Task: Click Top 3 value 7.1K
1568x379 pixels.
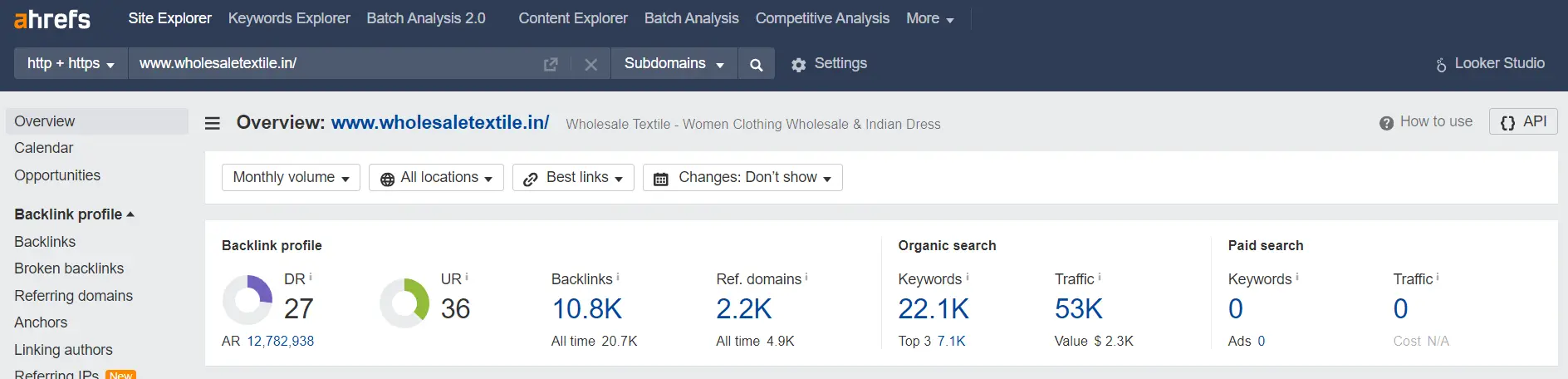Action: [x=952, y=341]
